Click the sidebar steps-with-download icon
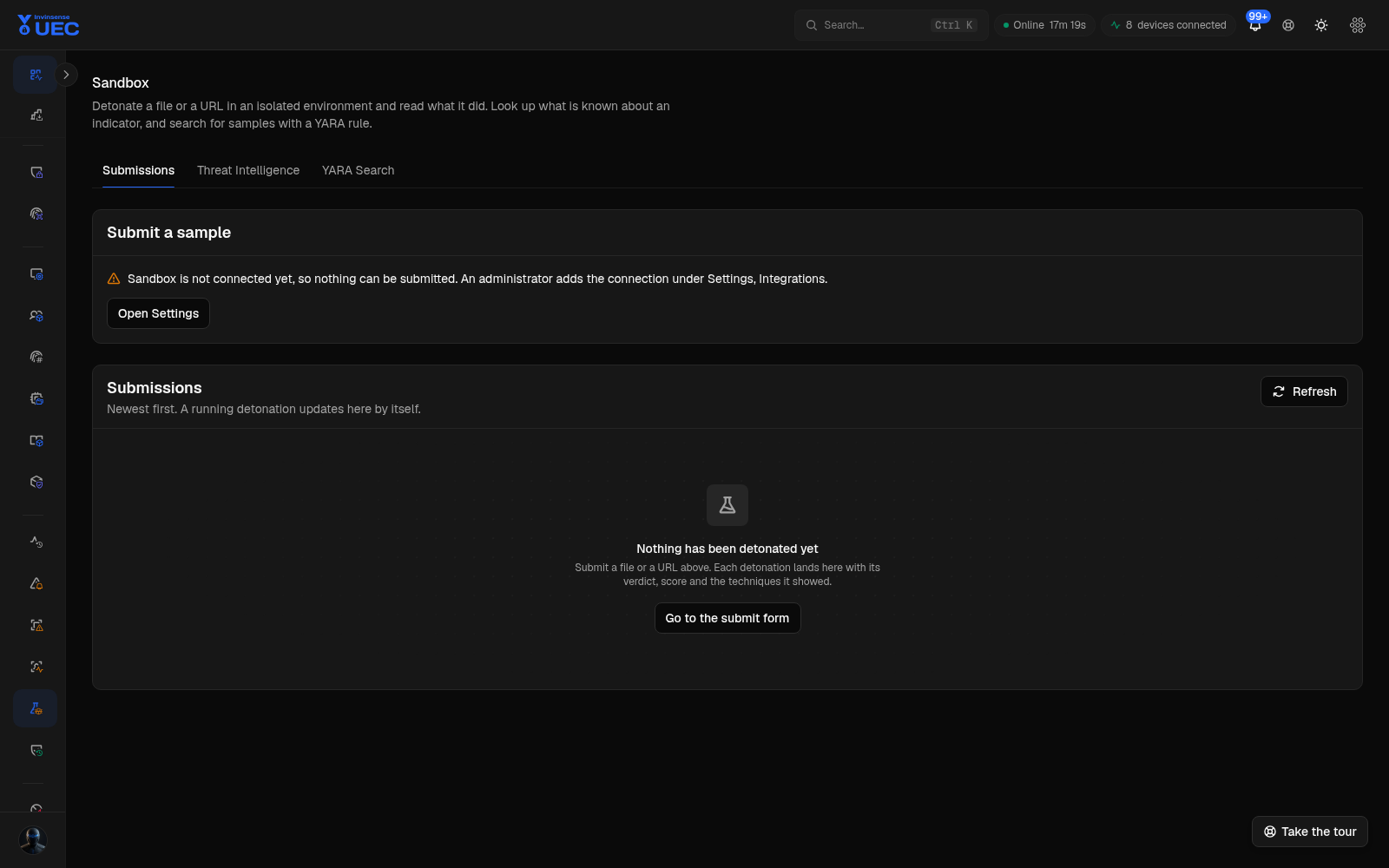1389x868 pixels. click(x=36, y=115)
